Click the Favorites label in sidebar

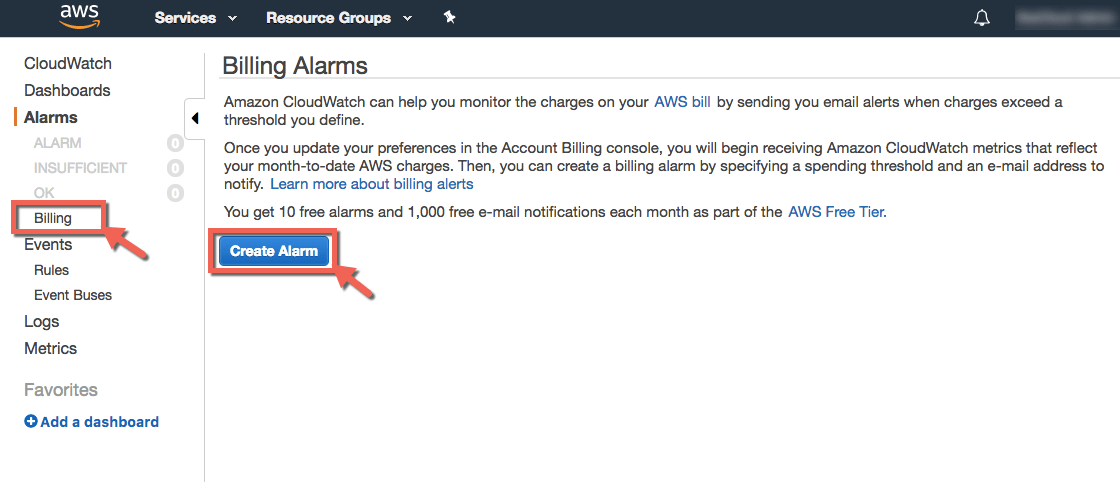pyautogui.click(x=61, y=390)
